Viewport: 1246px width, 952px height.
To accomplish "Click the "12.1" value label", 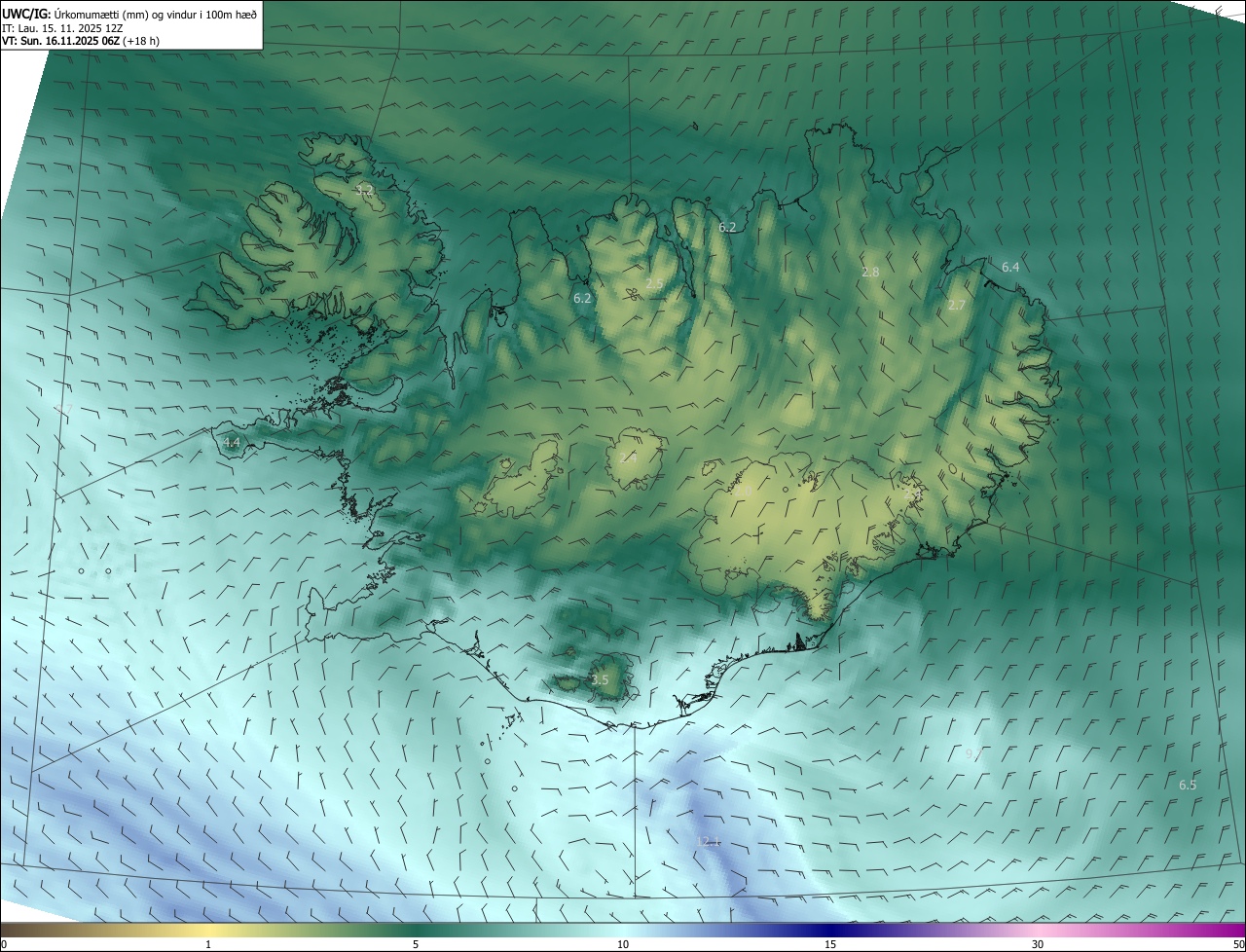I will 708,841.
